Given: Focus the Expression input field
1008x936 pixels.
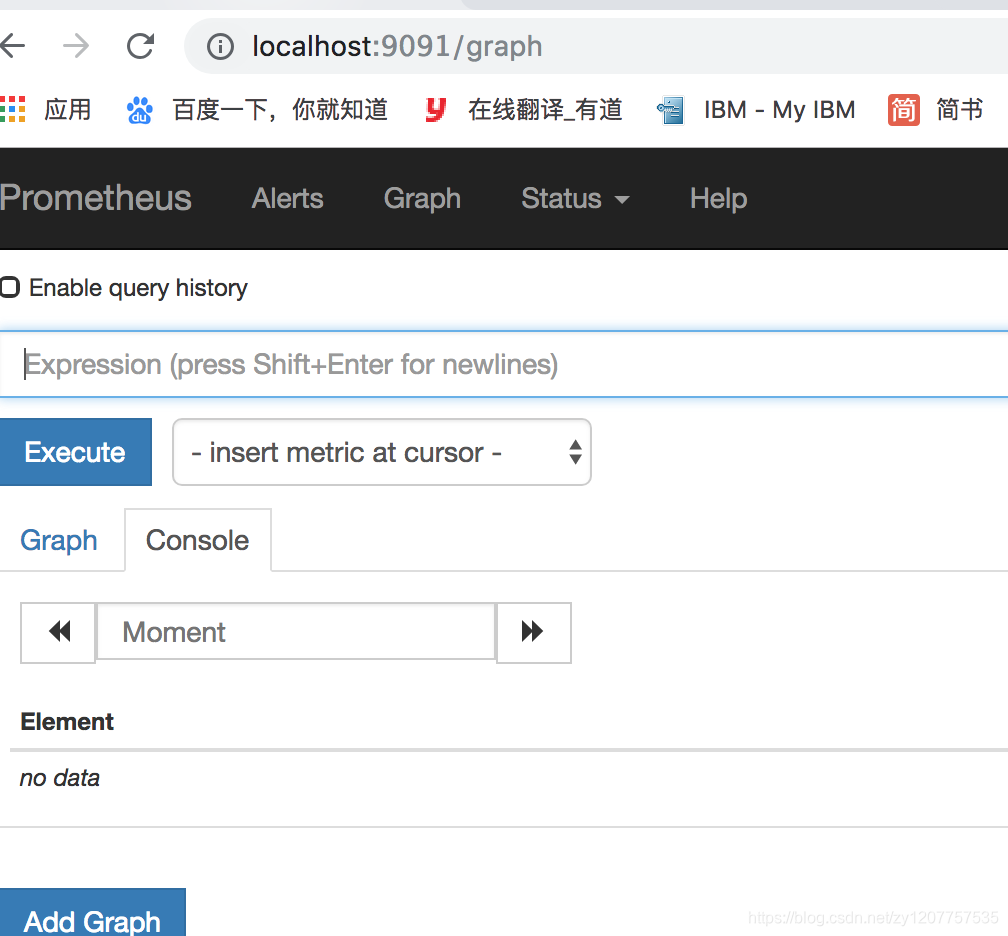Looking at the screenshot, I should [x=504, y=364].
